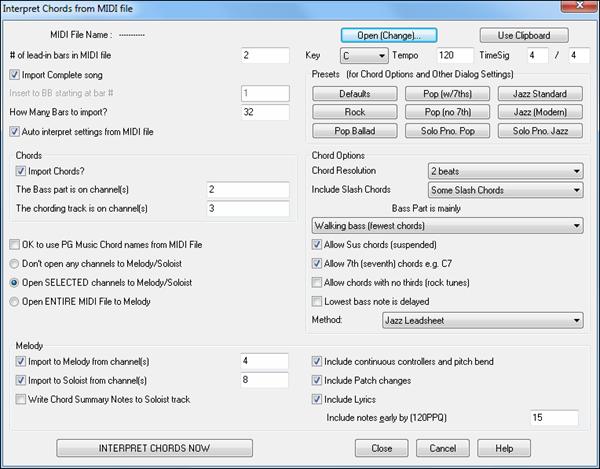Uncheck Import Complete song checkbox

click(13, 74)
